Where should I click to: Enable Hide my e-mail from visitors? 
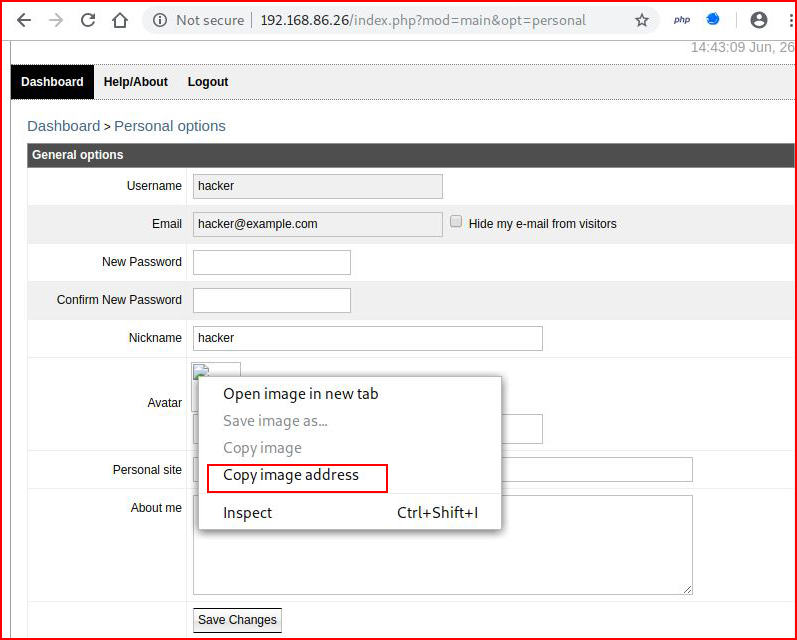click(456, 222)
